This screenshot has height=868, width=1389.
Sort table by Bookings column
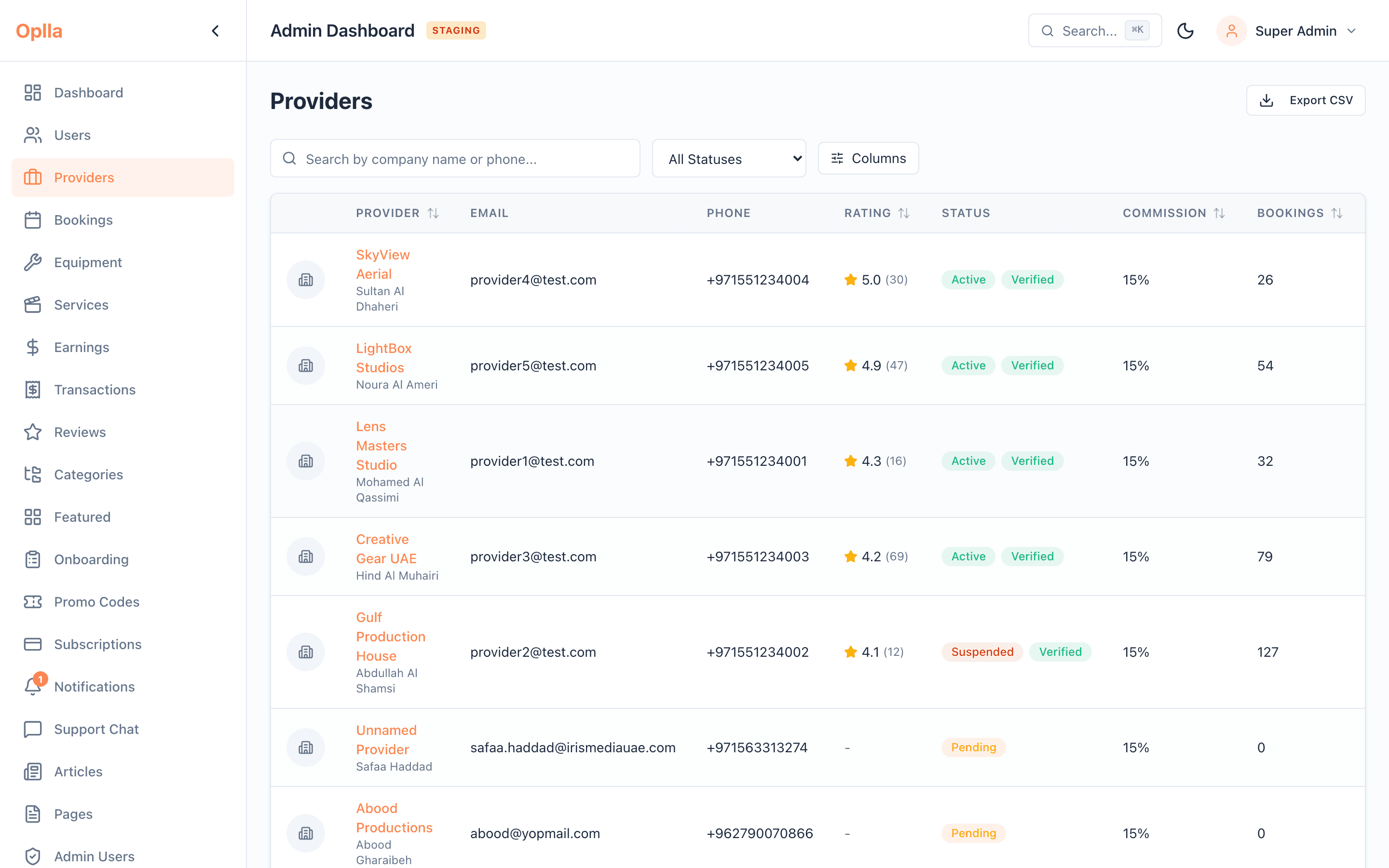tap(1299, 213)
